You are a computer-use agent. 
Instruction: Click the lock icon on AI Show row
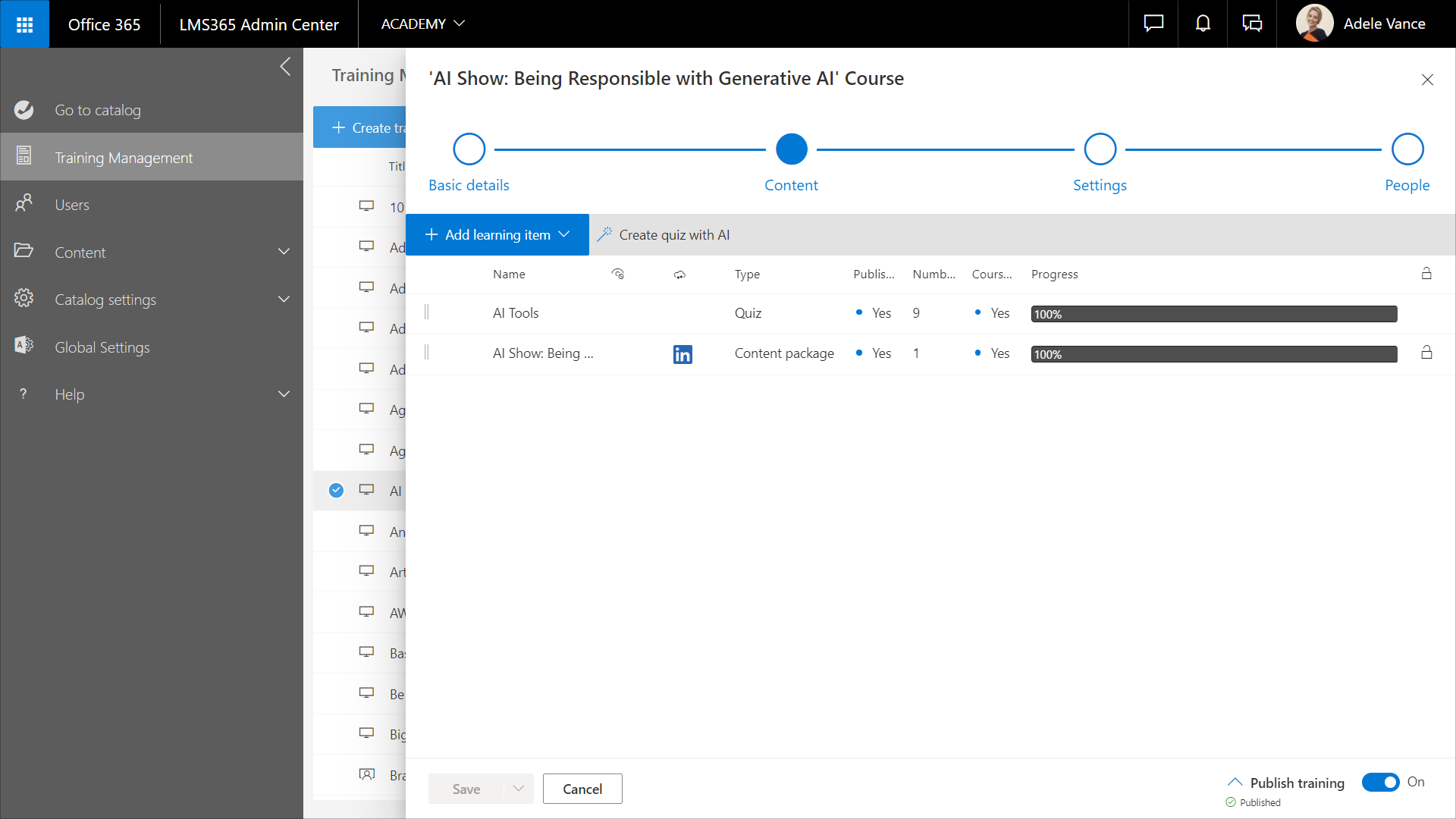point(1426,353)
